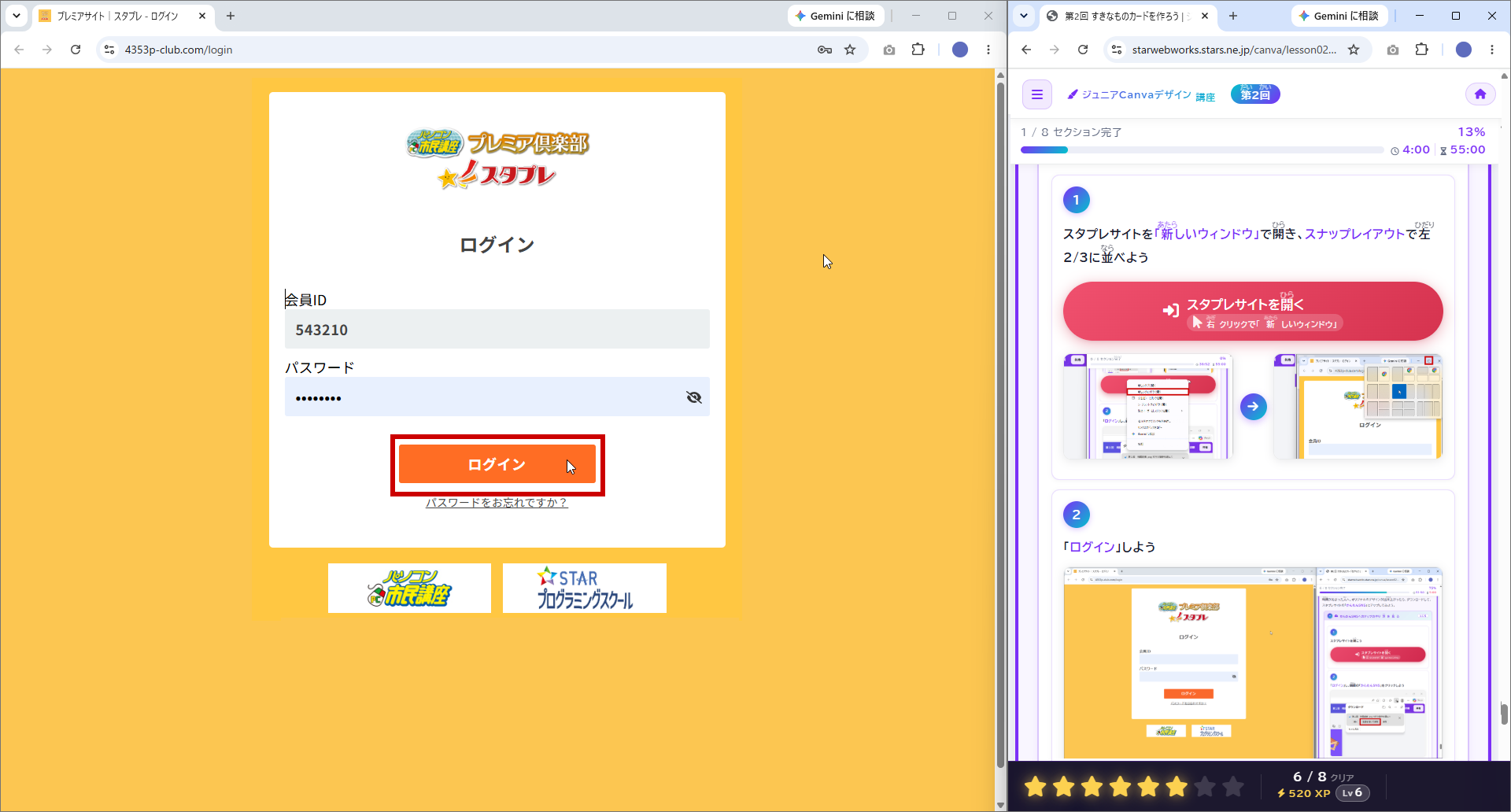
Task: Open the step 1 snap layout screenshot
Action: [x=1358, y=407]
